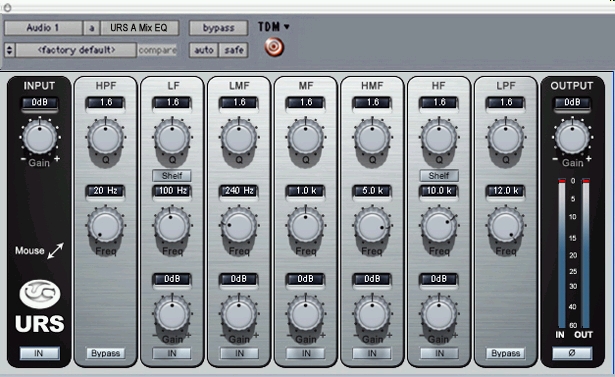
Task: Click the LPF Q knob
Action: point(506,138)
